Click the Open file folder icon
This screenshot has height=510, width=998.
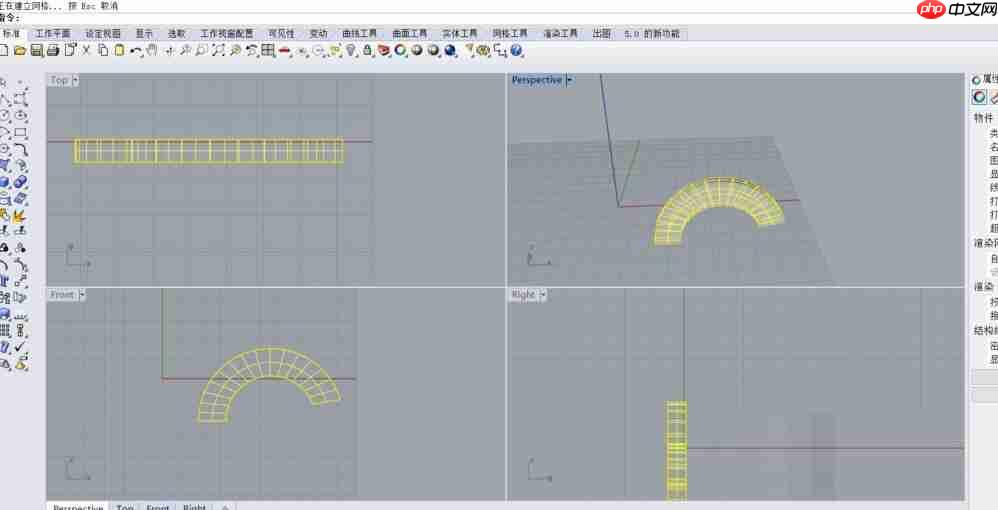(20, 50)
